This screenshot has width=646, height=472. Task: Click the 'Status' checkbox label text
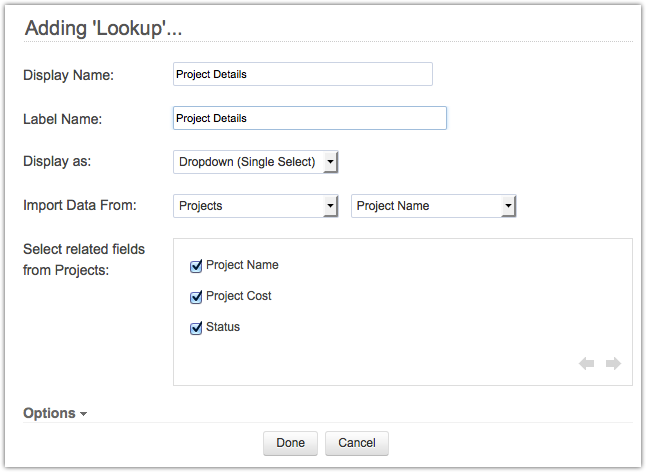[x=223, y=327]
